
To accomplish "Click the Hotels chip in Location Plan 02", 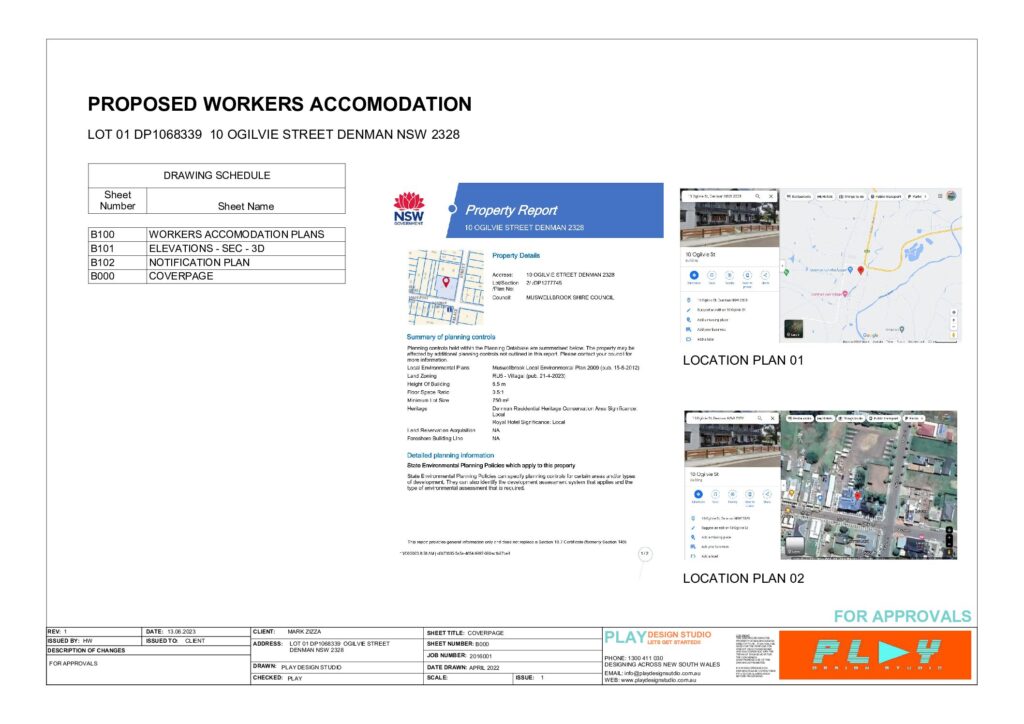I will click(826, 418).
